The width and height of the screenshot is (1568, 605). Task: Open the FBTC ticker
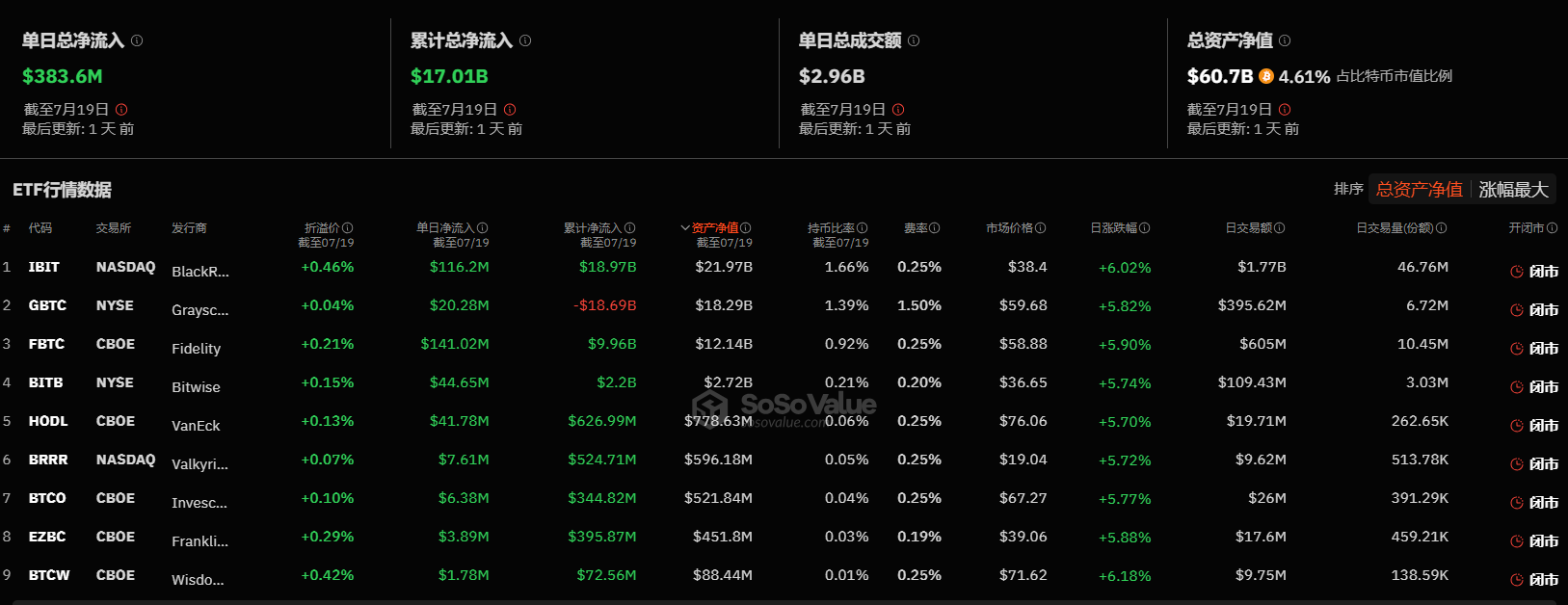pyautogui.click(x=47, y=344)
